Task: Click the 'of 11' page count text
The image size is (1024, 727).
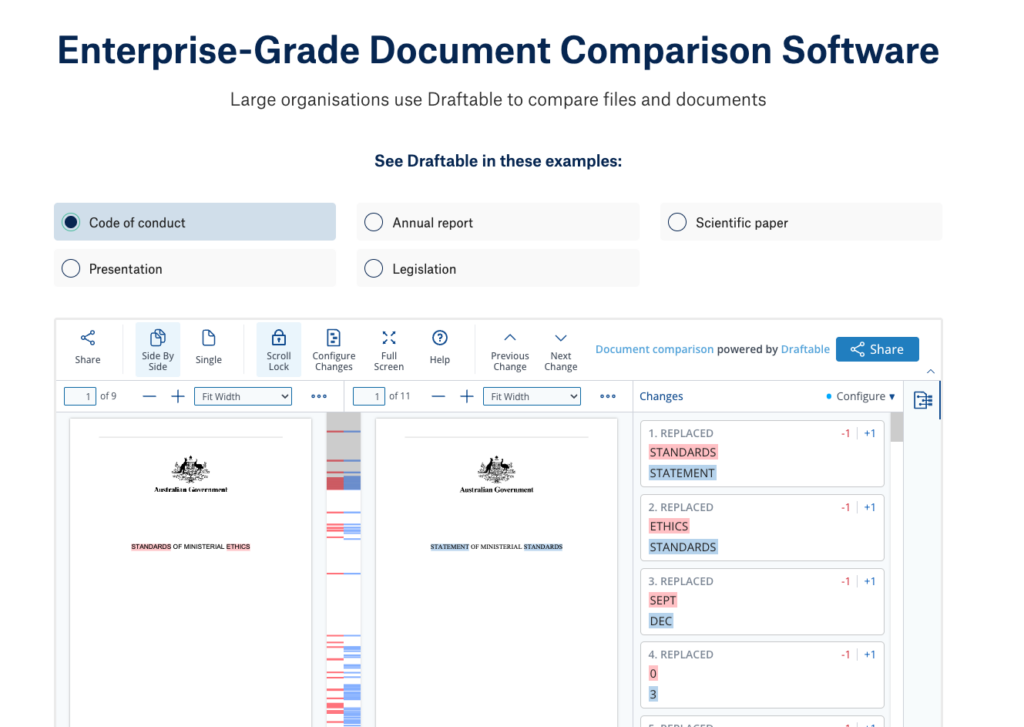Action: (400, 396)
